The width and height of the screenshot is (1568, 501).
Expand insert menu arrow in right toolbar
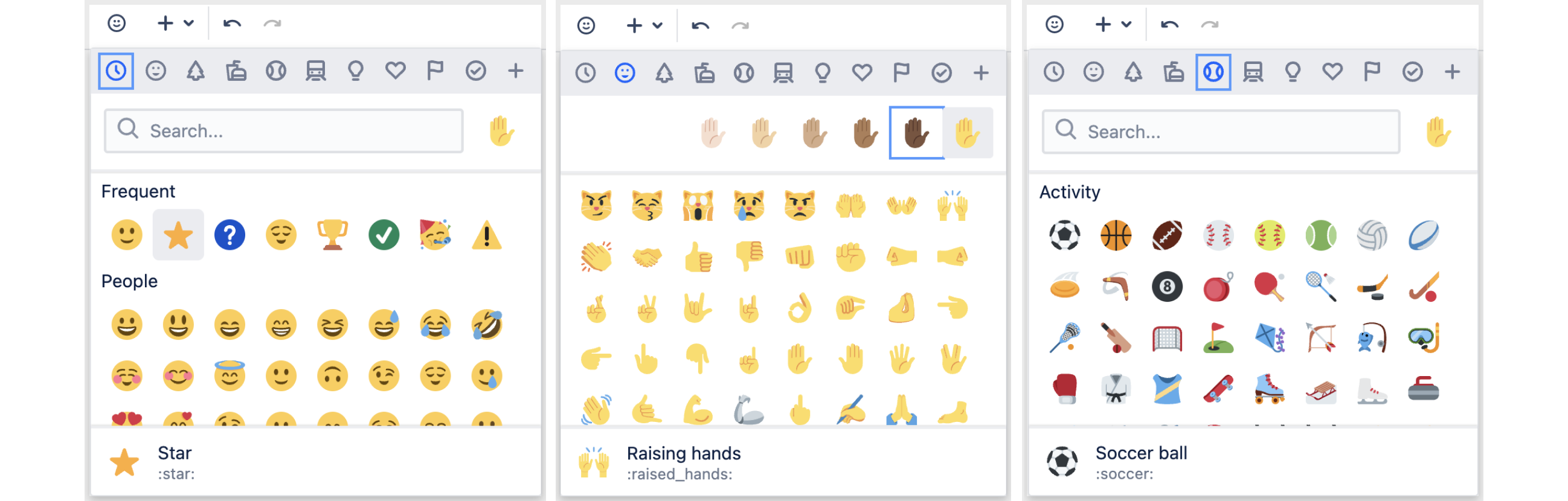[1126, 24]
